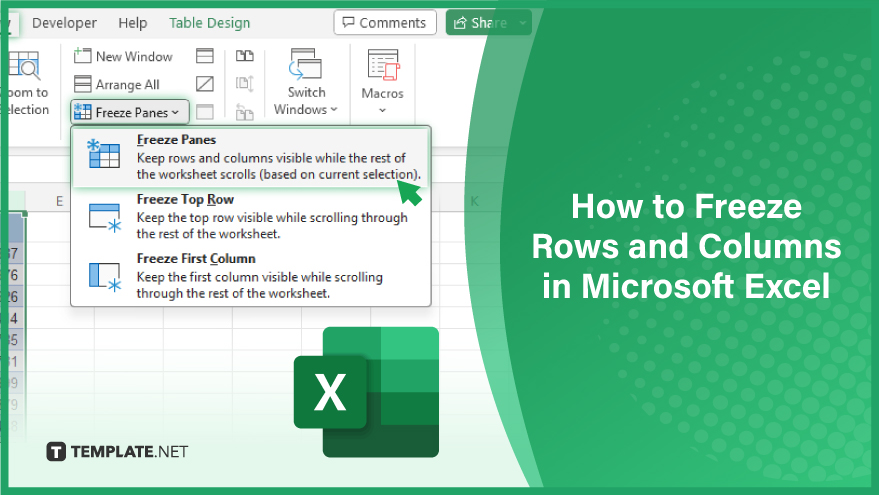
Task: Click the Macros icon
Action: tap(383, 64)
